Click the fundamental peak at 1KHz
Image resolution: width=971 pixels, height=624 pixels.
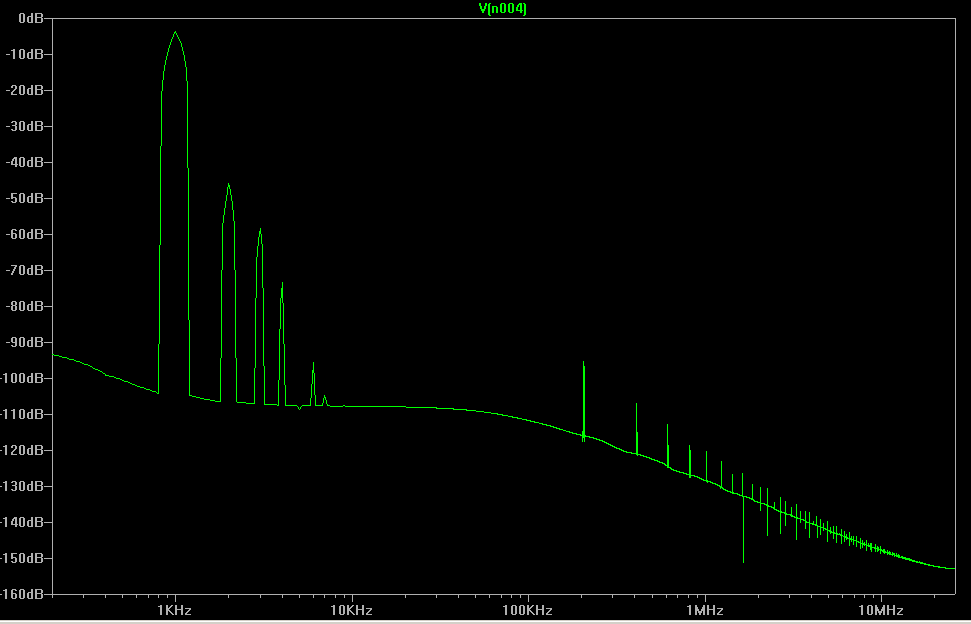[x=175, y=32]
